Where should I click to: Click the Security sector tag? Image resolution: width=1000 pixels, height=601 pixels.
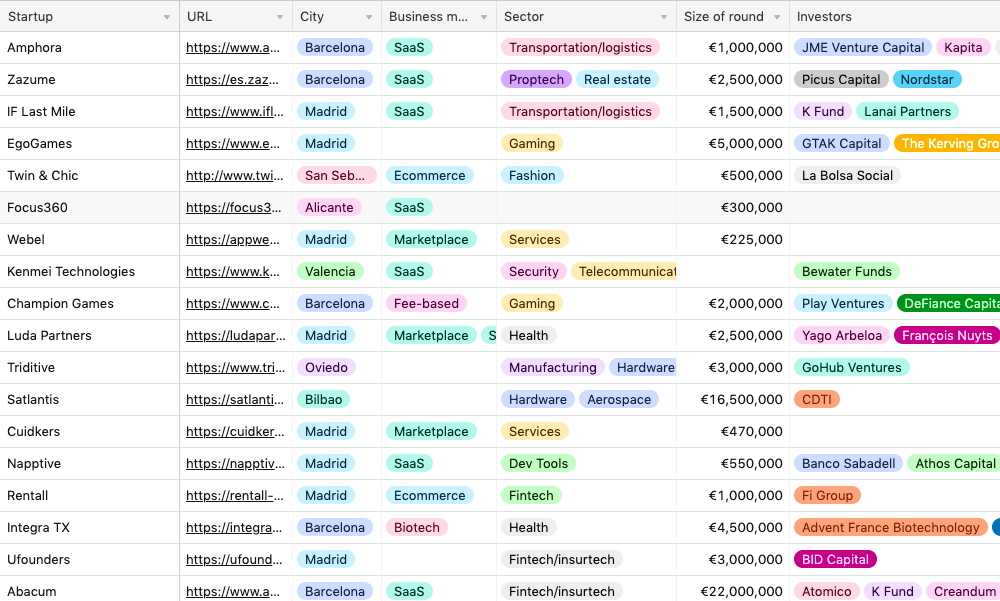(x=534, y=271)
